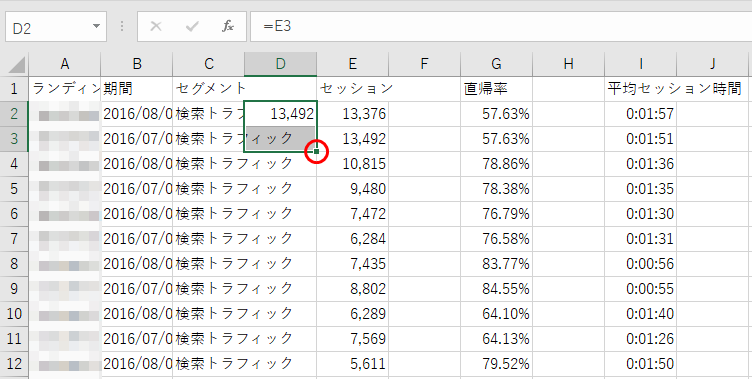The height and width of the screenshot is (379, 752).
Task: Select column E header
Action: pyautogui.click(x=352, y=64)
